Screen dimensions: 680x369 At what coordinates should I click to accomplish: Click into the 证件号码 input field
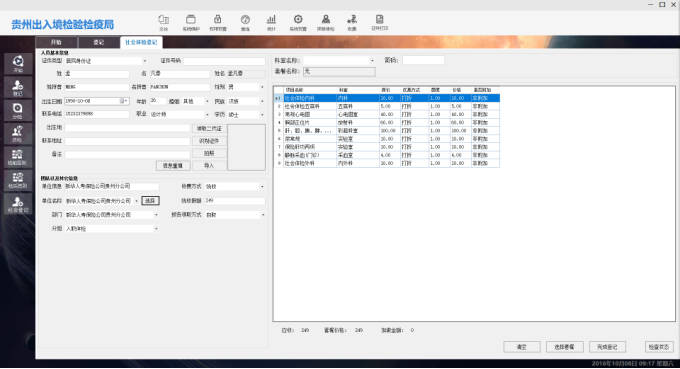click(x=224, y=61)
